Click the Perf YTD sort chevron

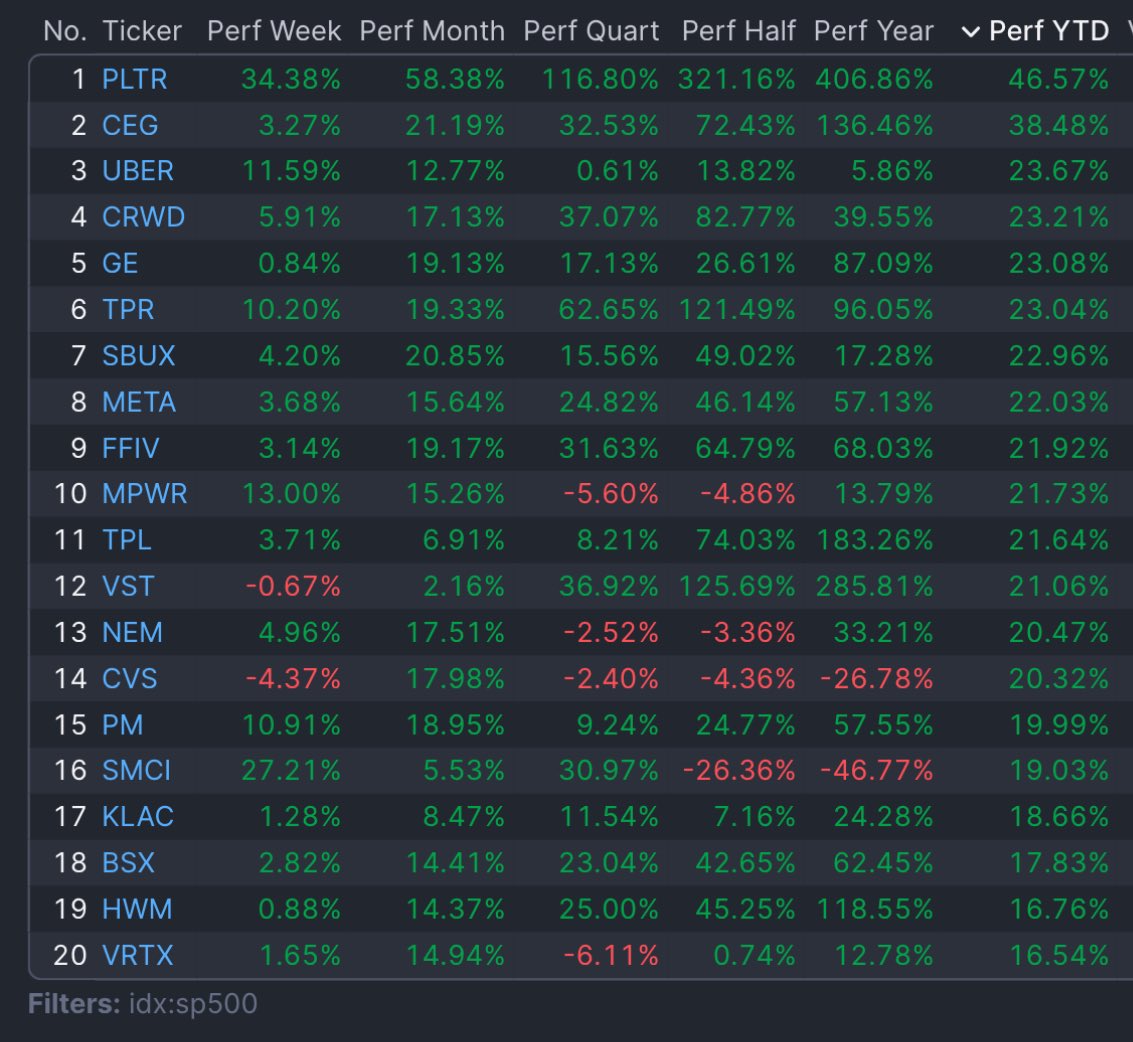[970, 32]
